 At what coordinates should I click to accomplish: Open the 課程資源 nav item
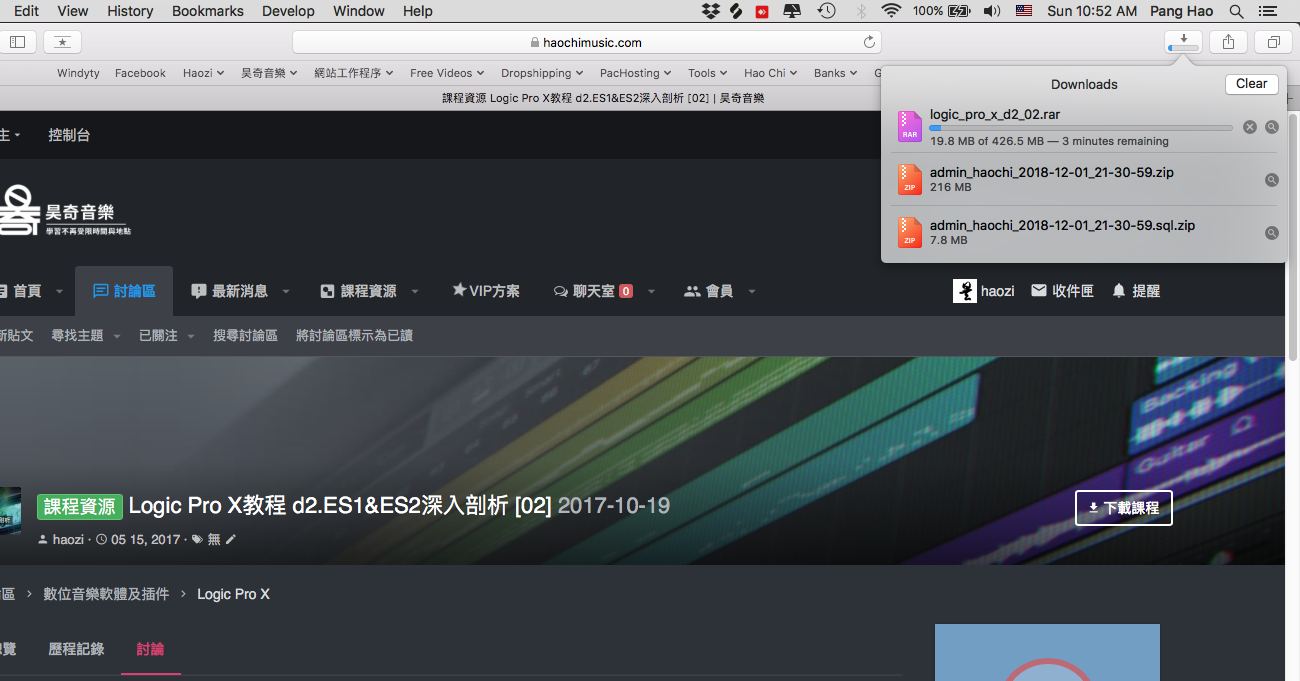[x=358, y=291]
